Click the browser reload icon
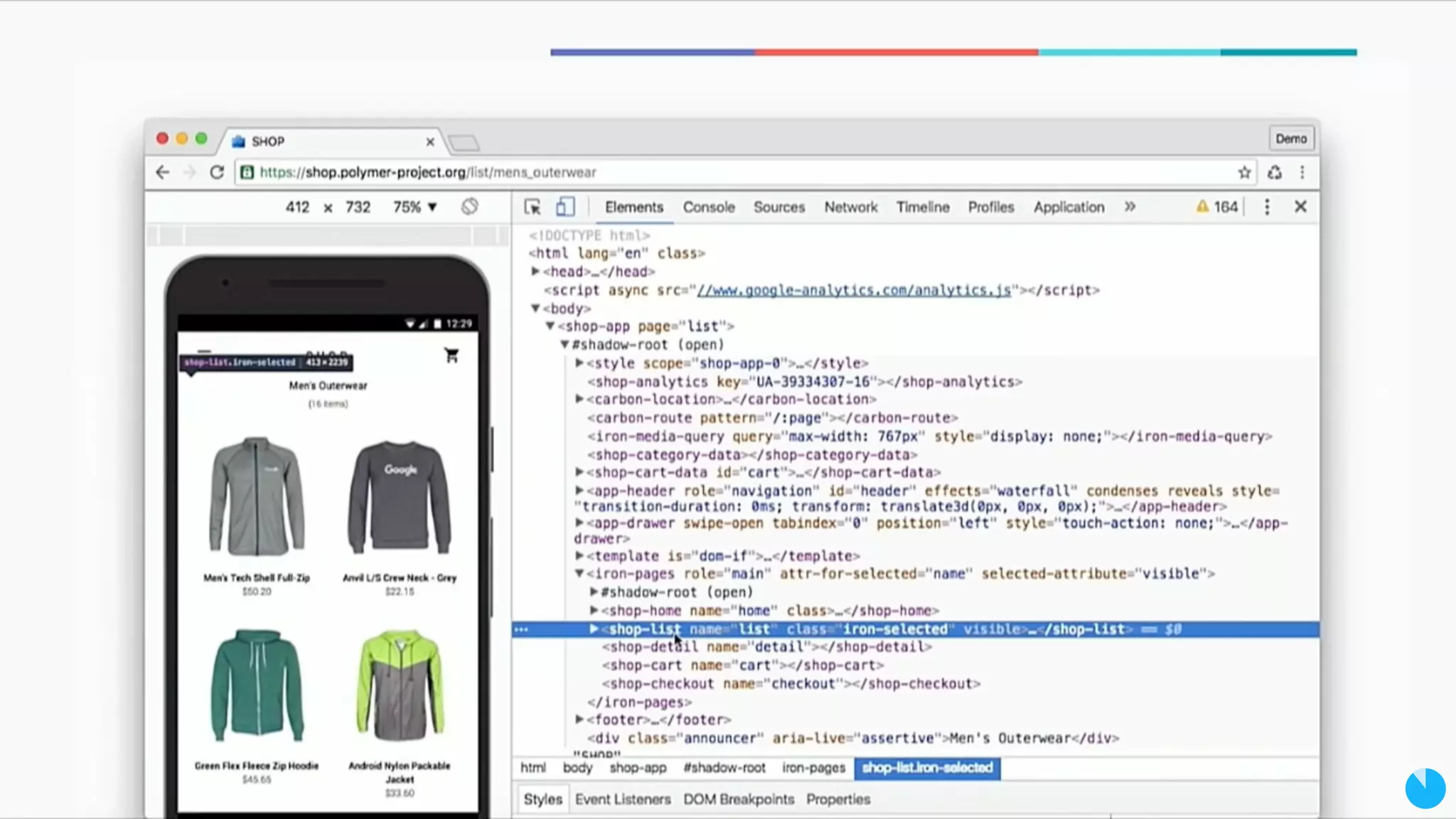 (x=217, y=173)
